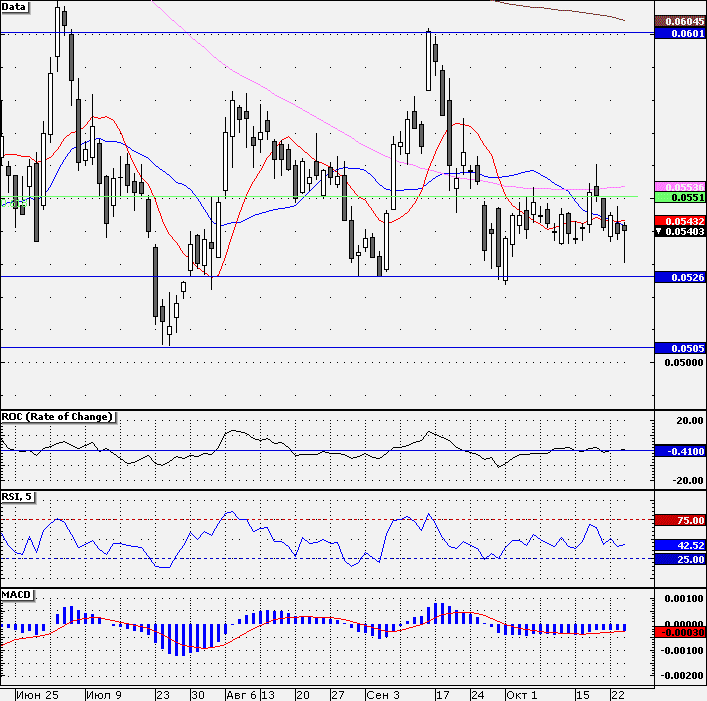Screen dimensions: 707x701
Task: Select the green 0.0551 level label
Action: point(680,197)
